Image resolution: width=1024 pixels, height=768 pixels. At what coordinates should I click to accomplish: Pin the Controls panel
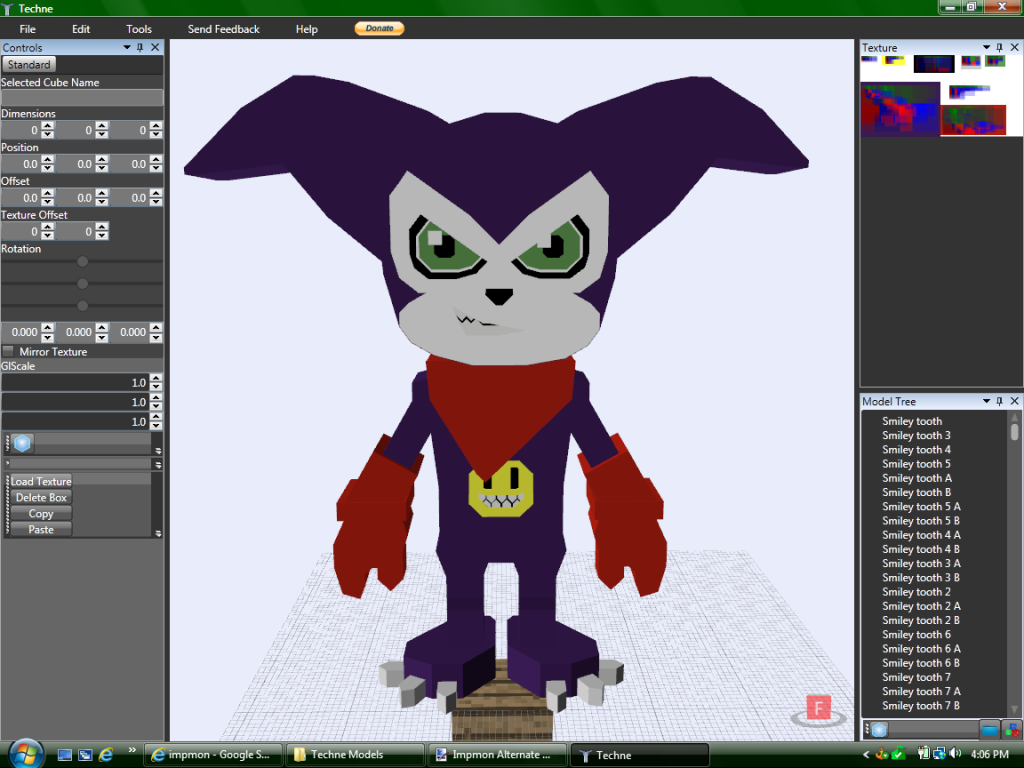140,48
